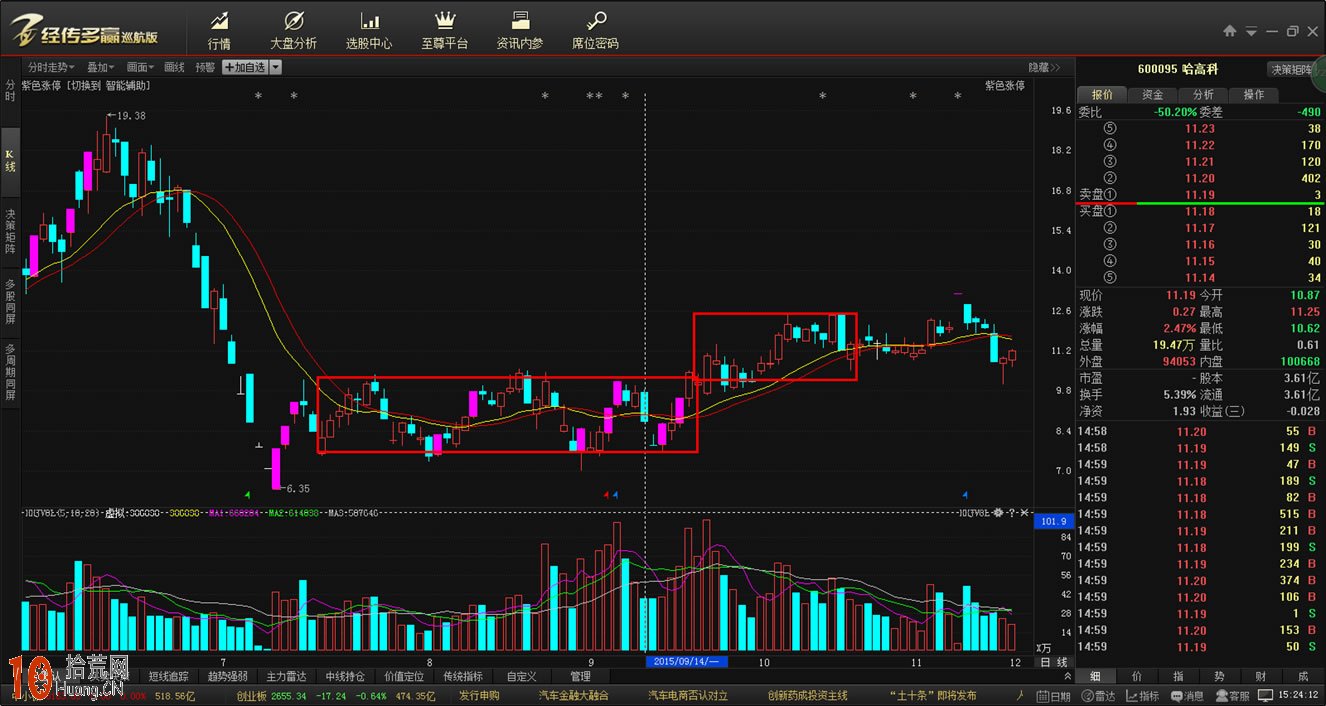Expand the 分时走势 dropdown
Viewport: 1326px width, 706px height.
point(51,67)
